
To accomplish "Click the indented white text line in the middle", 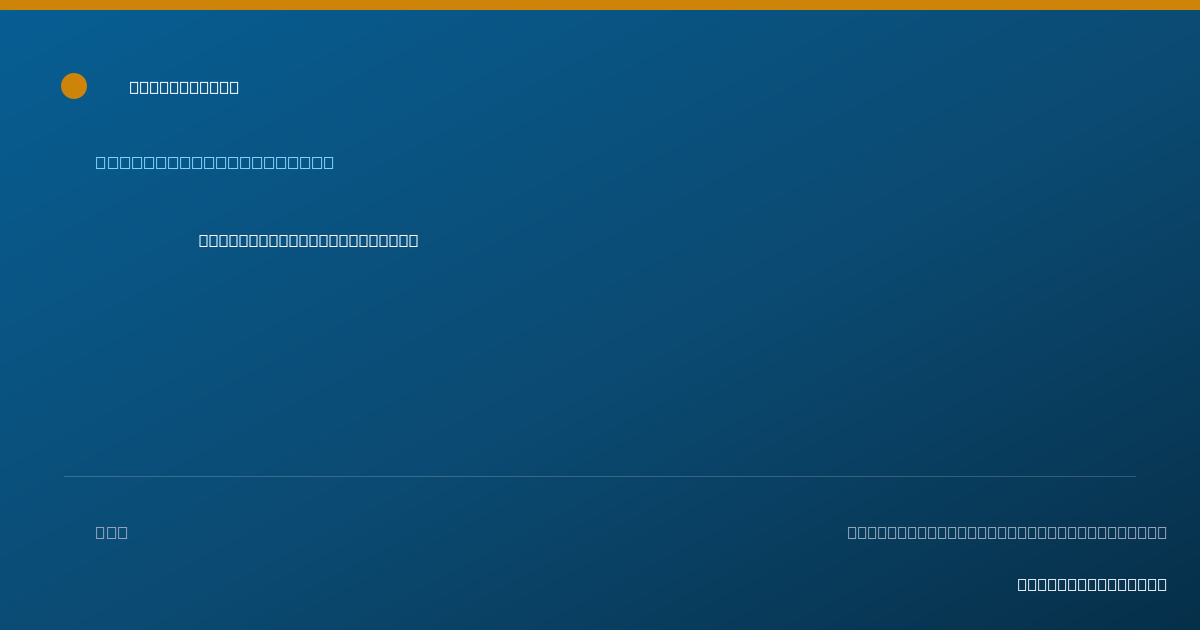I will (x=308, y=240).
